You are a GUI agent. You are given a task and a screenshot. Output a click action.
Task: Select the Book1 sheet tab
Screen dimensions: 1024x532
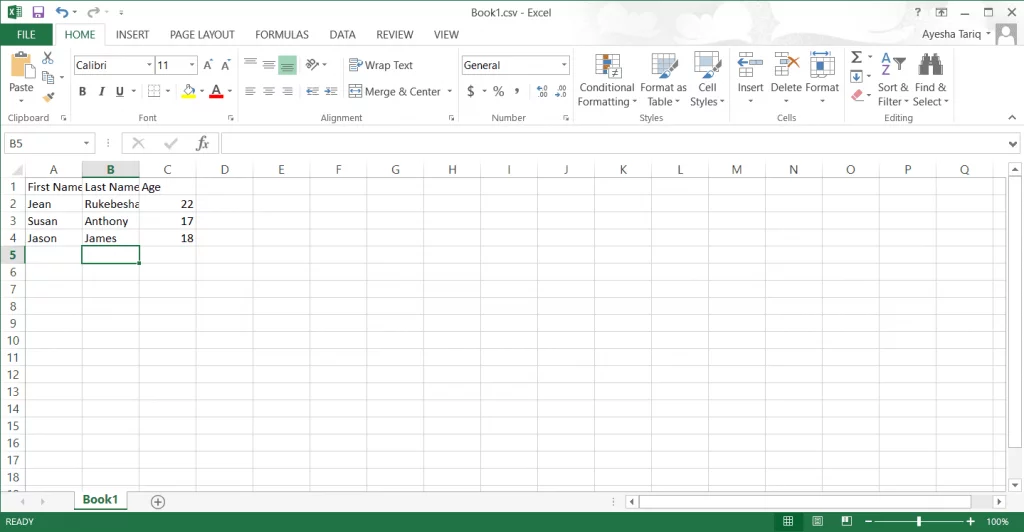pyautogui.click(x=100, y=500)
